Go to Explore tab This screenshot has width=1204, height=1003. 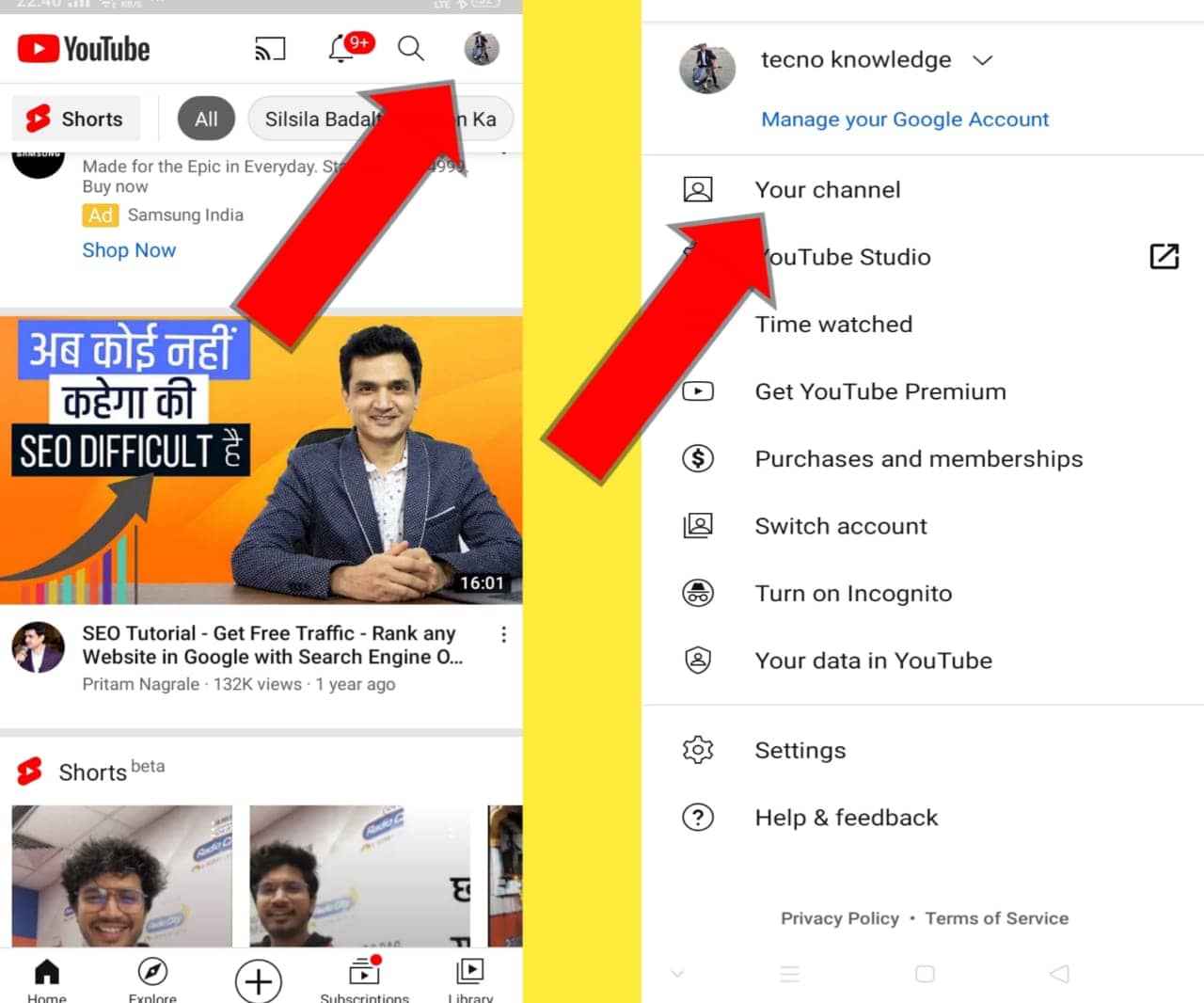(x=152, y=979)
